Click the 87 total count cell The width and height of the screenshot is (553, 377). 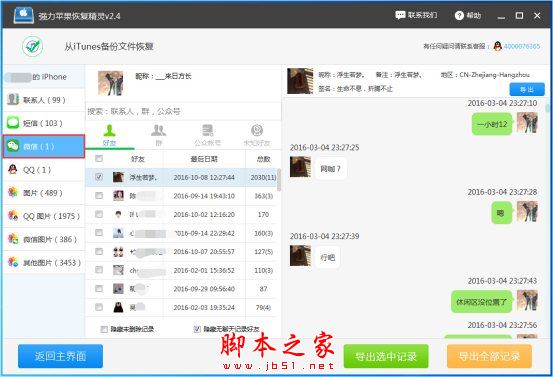[263, 288]
